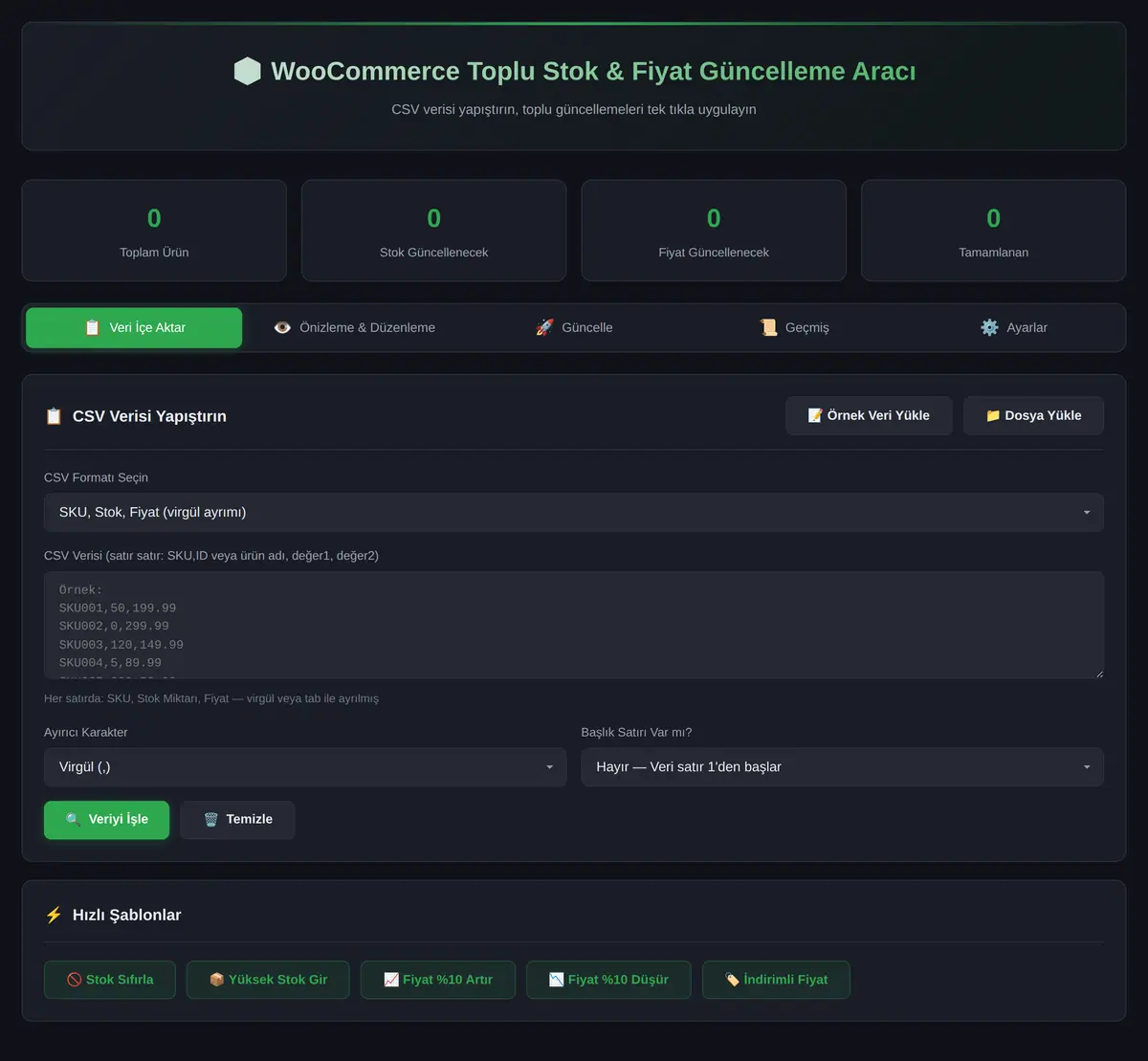1148x1061 pixels.
Task: Open the Başlık Satırı Var mı dropdown
Action: [843, 766]
